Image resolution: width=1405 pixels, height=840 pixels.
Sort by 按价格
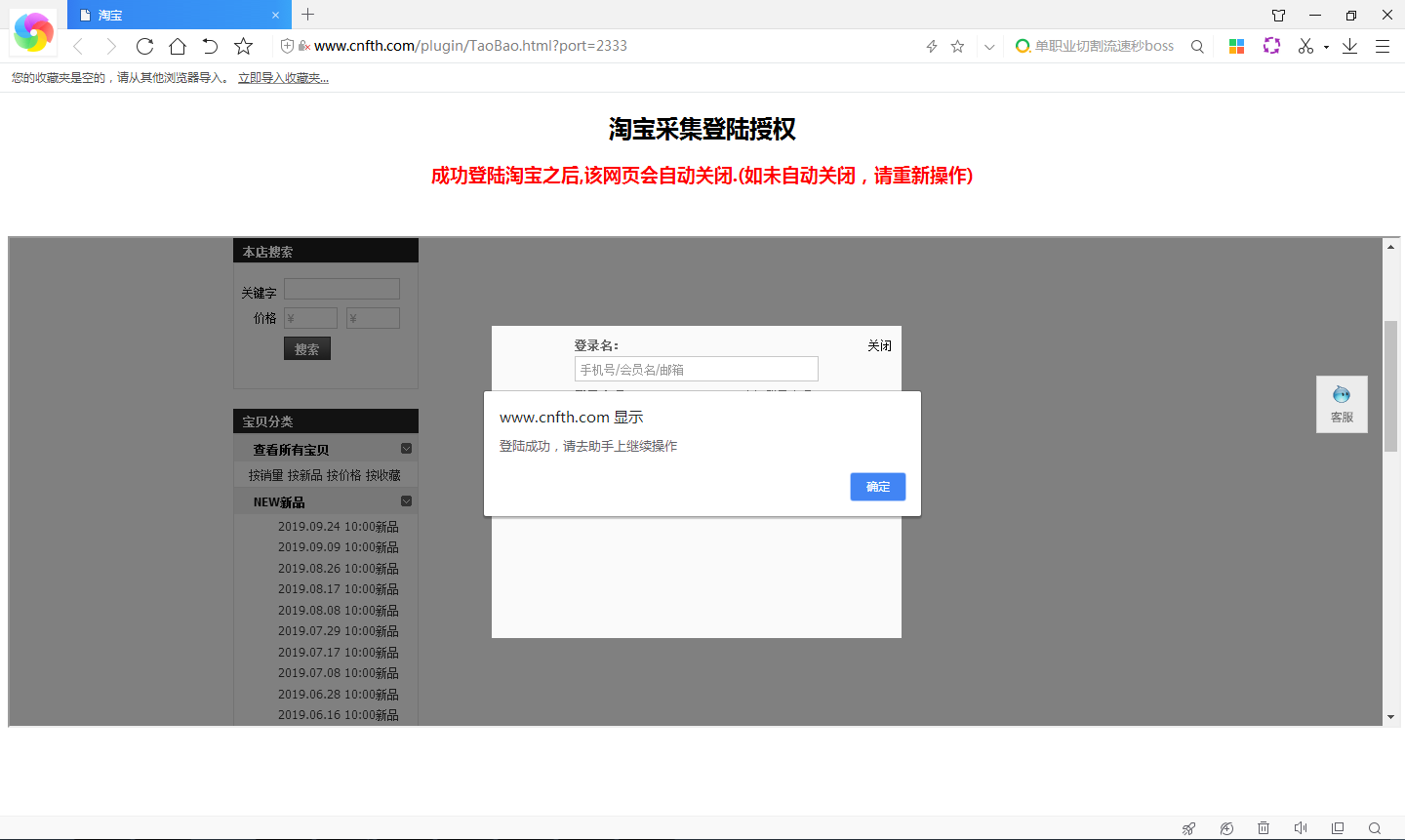point(343,475)
